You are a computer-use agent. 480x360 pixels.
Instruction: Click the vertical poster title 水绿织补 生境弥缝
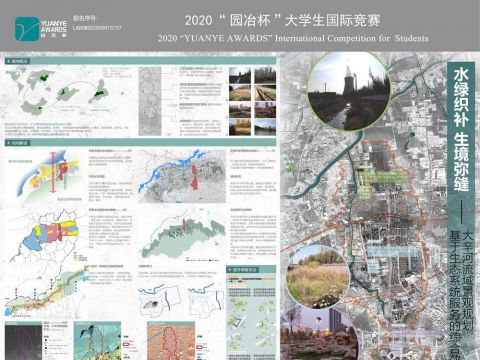coord(461,130)
